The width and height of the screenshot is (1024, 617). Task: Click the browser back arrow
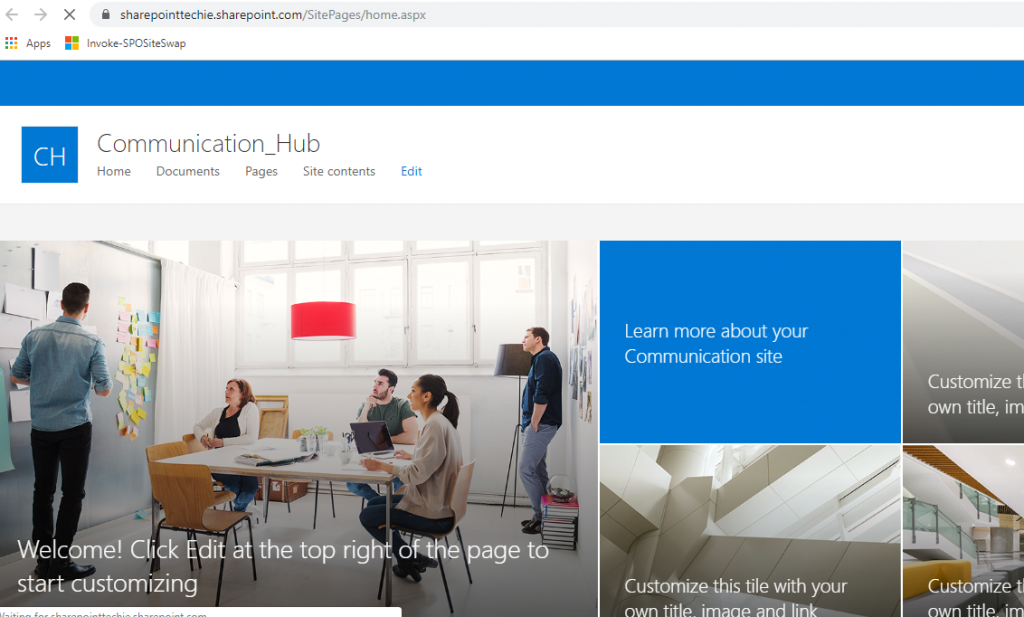point(14,15)
